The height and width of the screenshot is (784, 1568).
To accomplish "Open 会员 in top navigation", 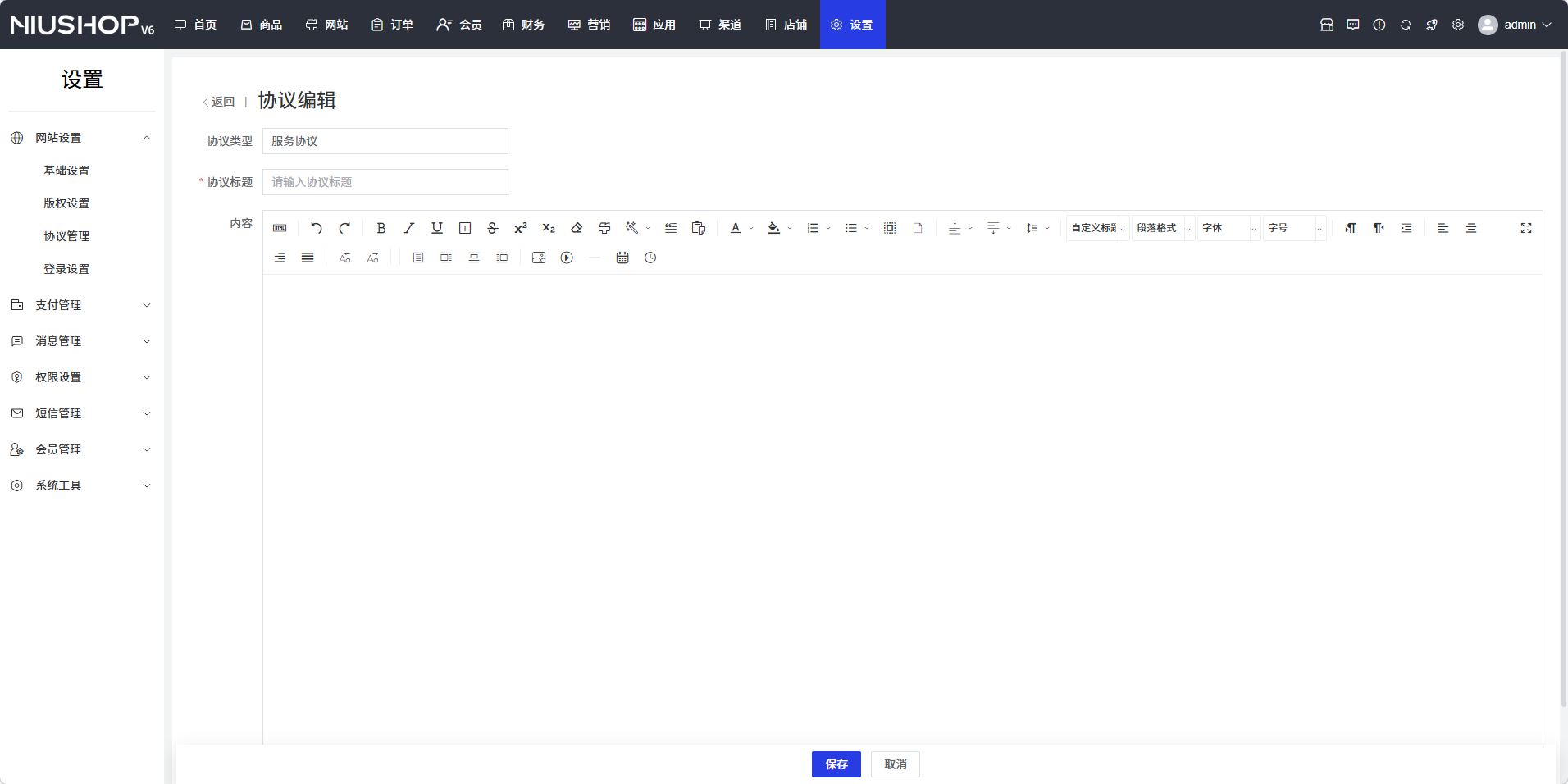I will [x=459, y=25].
